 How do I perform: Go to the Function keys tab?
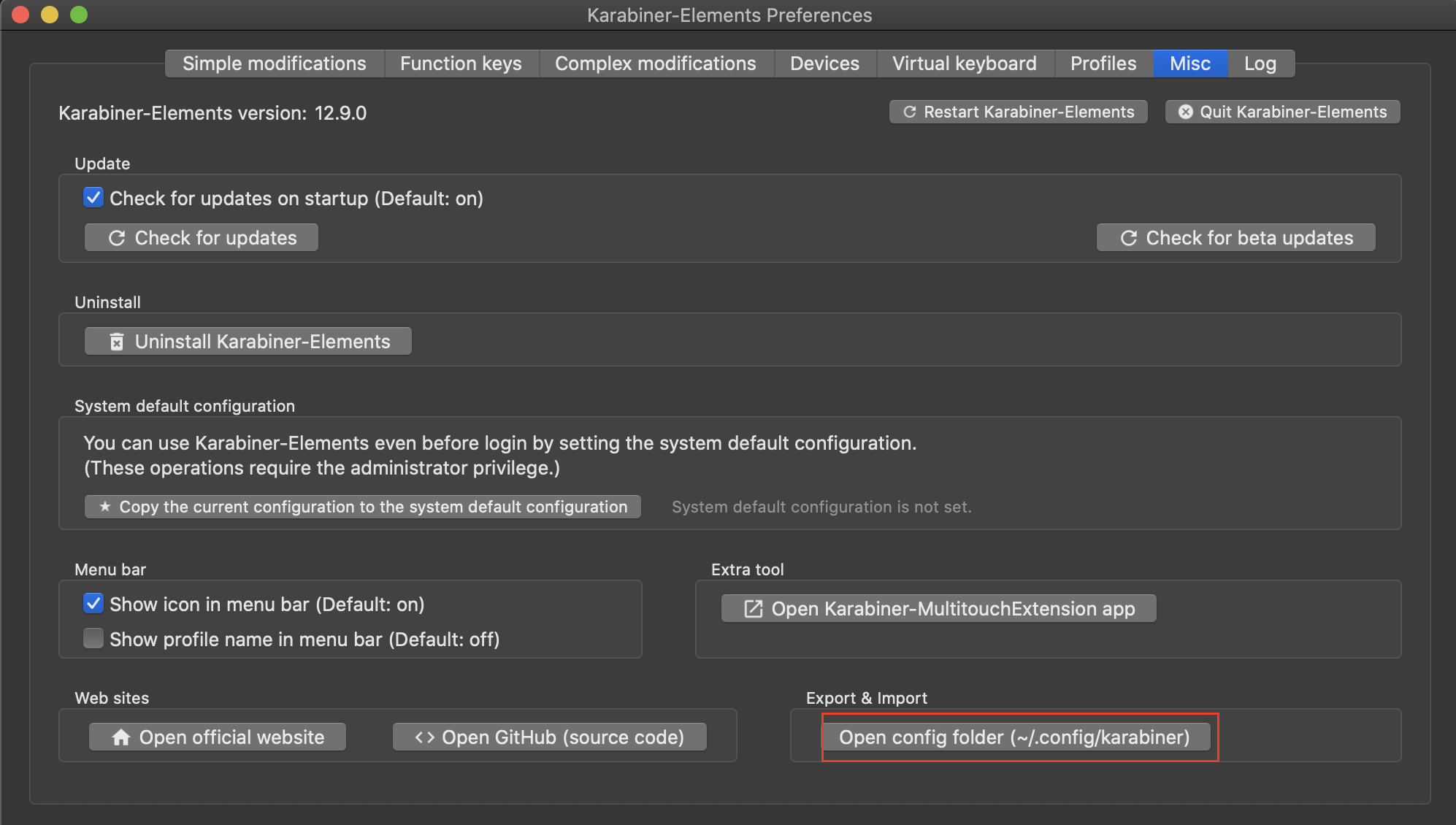[461, 64]
